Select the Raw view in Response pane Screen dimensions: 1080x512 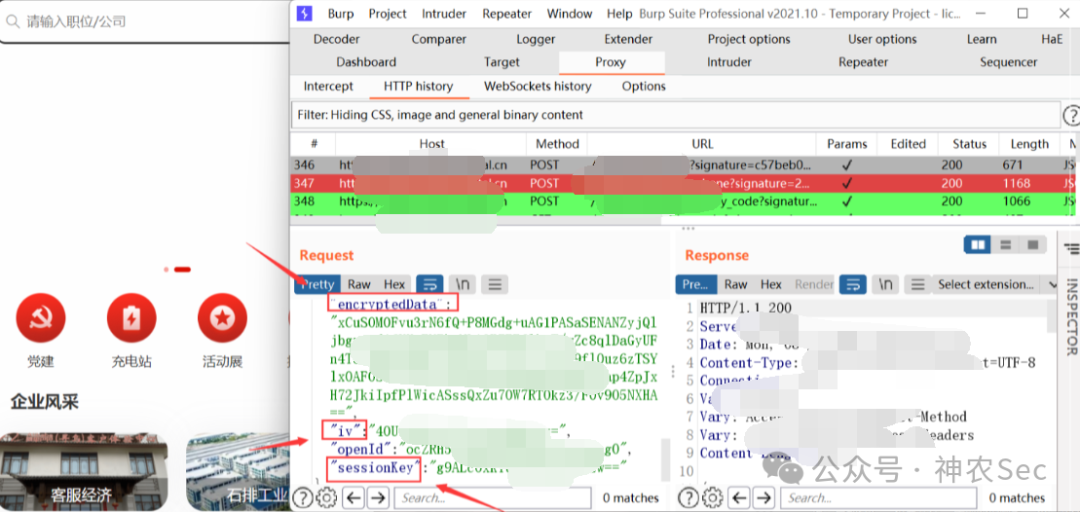click(736, 284)
